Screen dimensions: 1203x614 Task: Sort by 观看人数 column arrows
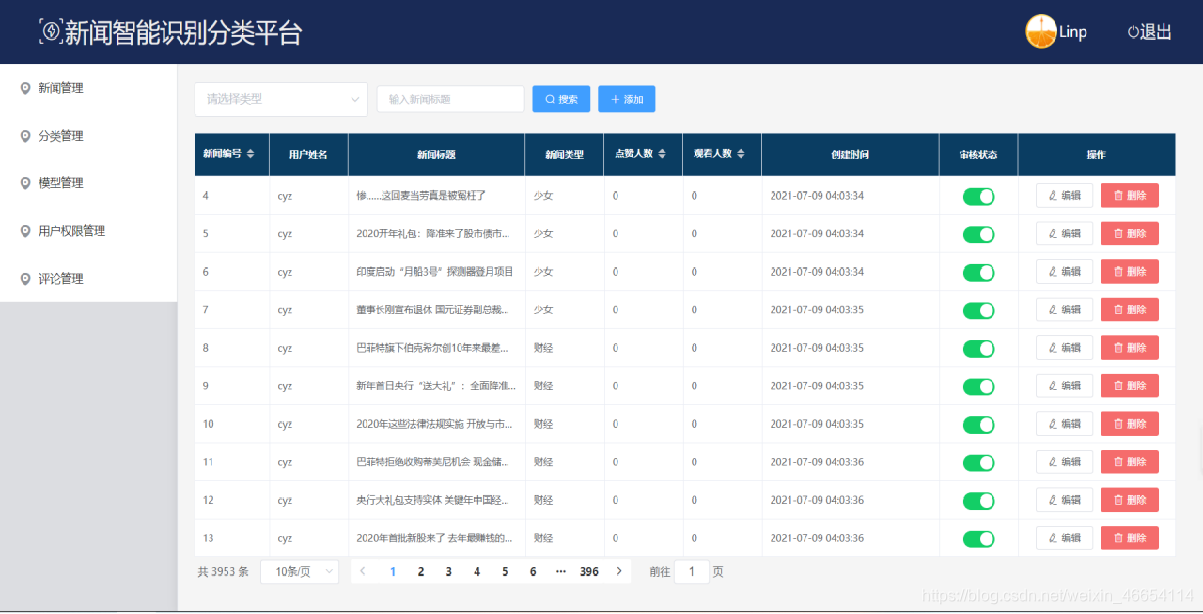click(x=741, y=154)
